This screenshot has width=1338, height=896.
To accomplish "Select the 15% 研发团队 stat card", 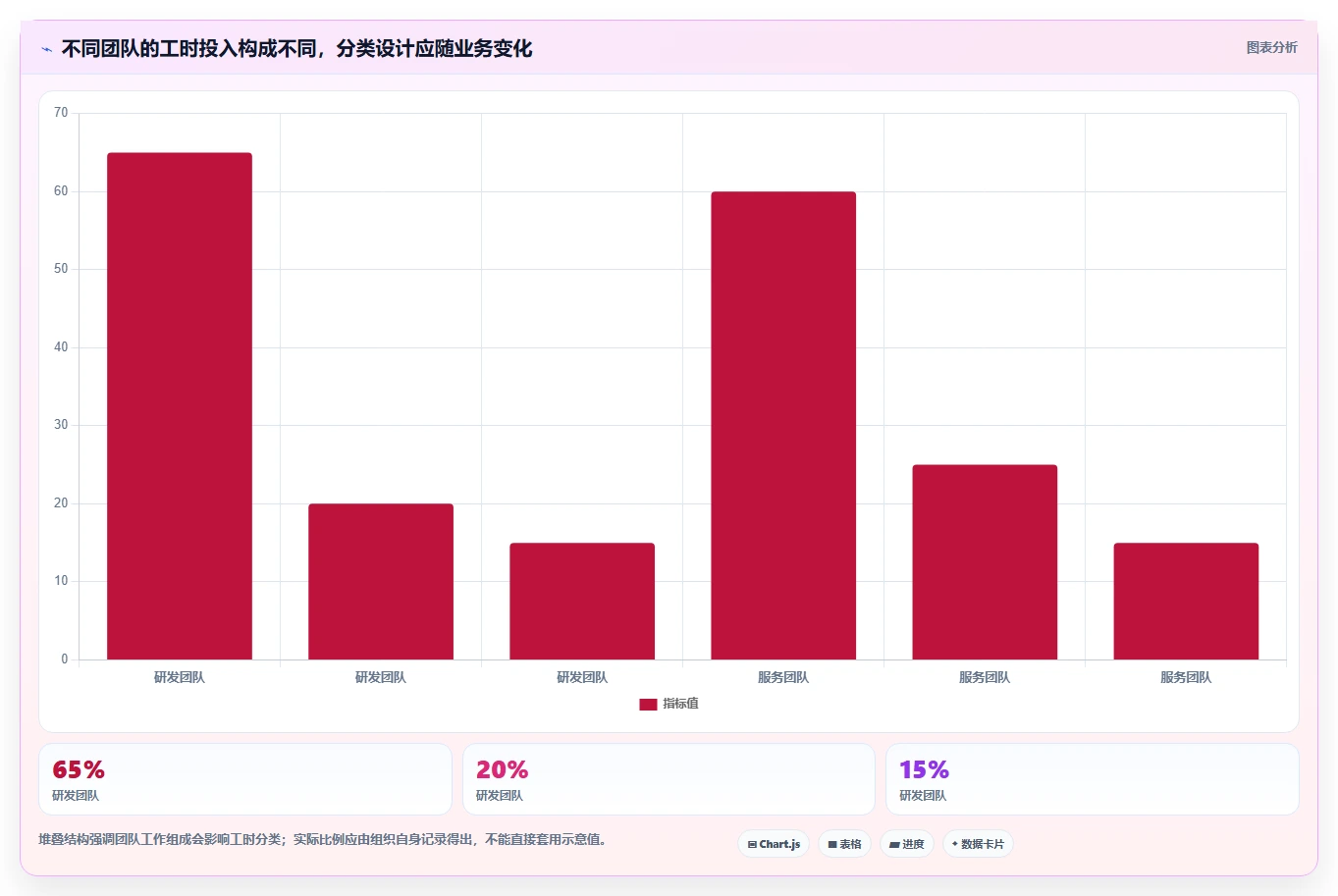I will tap(1093, 779).
